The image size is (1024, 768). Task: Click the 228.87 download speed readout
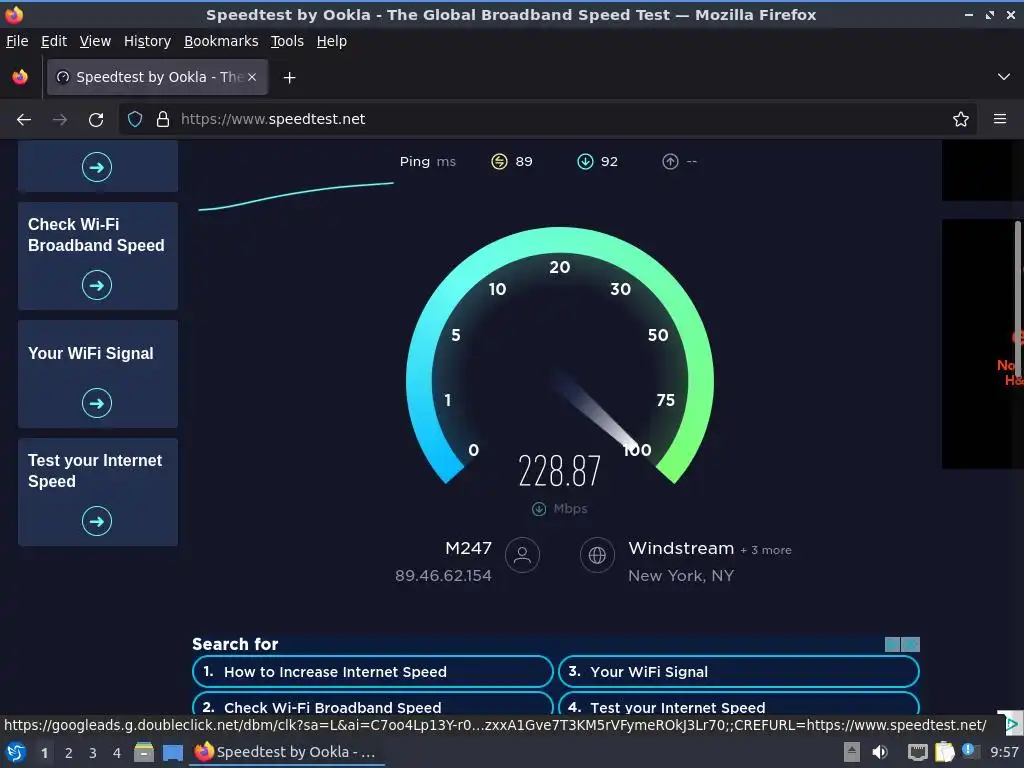[x=560, y=471]
